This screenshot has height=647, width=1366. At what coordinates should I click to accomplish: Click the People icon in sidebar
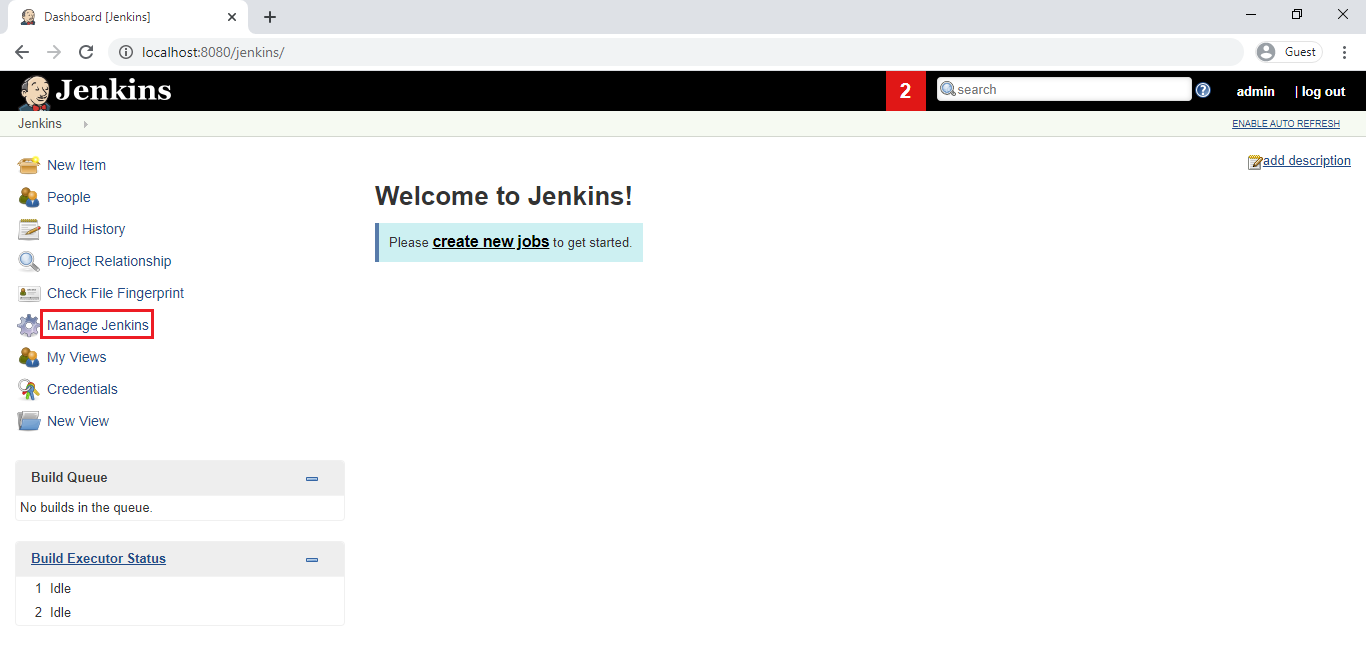coord(29,197)
